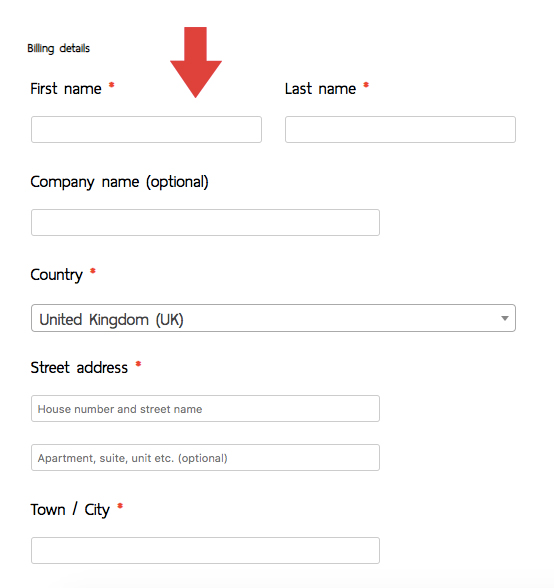Click the Last name label text
The height and width of the screenshot is (588, 554).
point(320,89)
